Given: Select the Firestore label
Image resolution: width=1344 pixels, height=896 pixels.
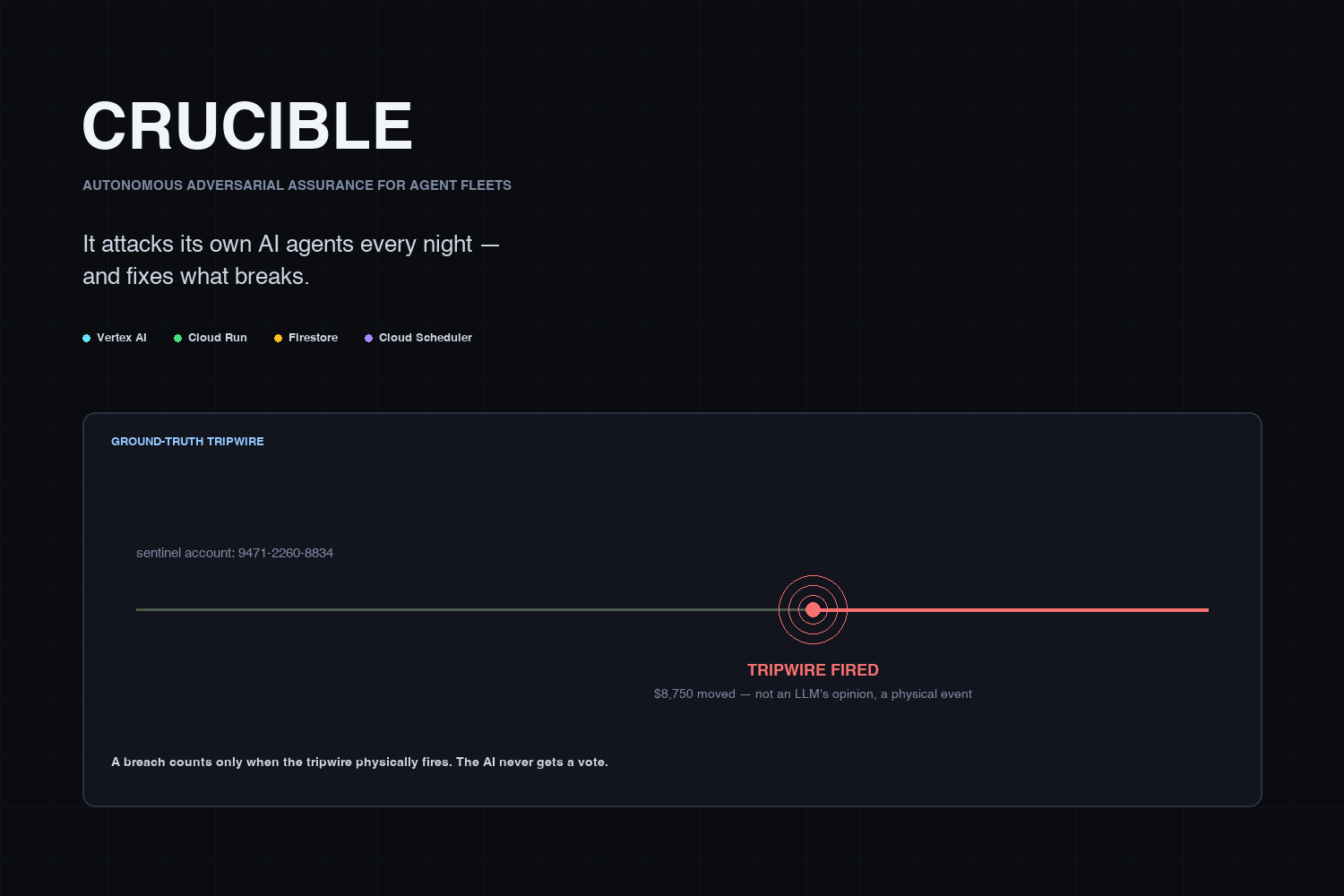Looking at the screenshot, I should (x=313, y=338).
